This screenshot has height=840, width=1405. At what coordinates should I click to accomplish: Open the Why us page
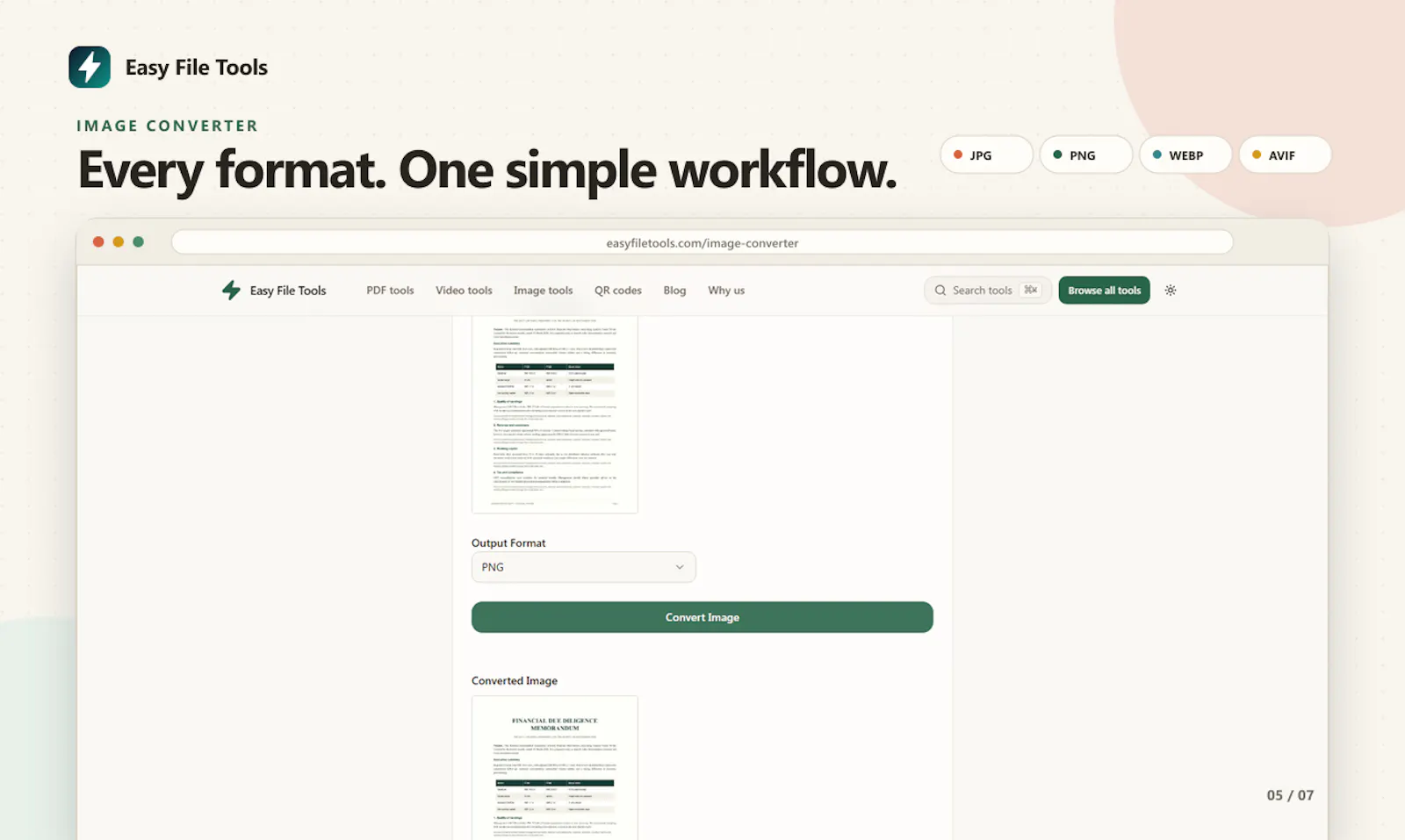tap(726, 291)
